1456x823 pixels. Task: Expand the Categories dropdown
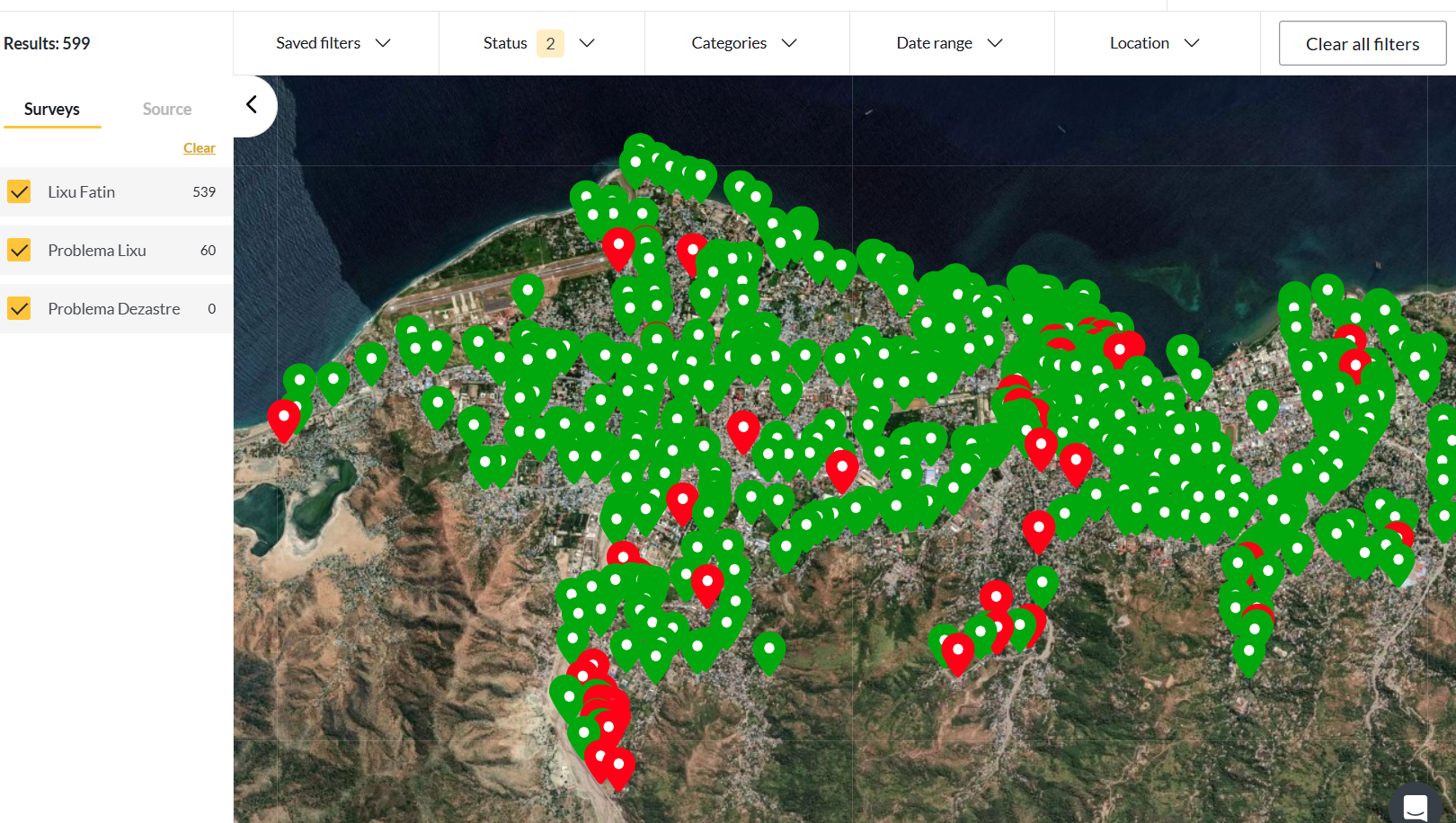[x=744, y=43]
